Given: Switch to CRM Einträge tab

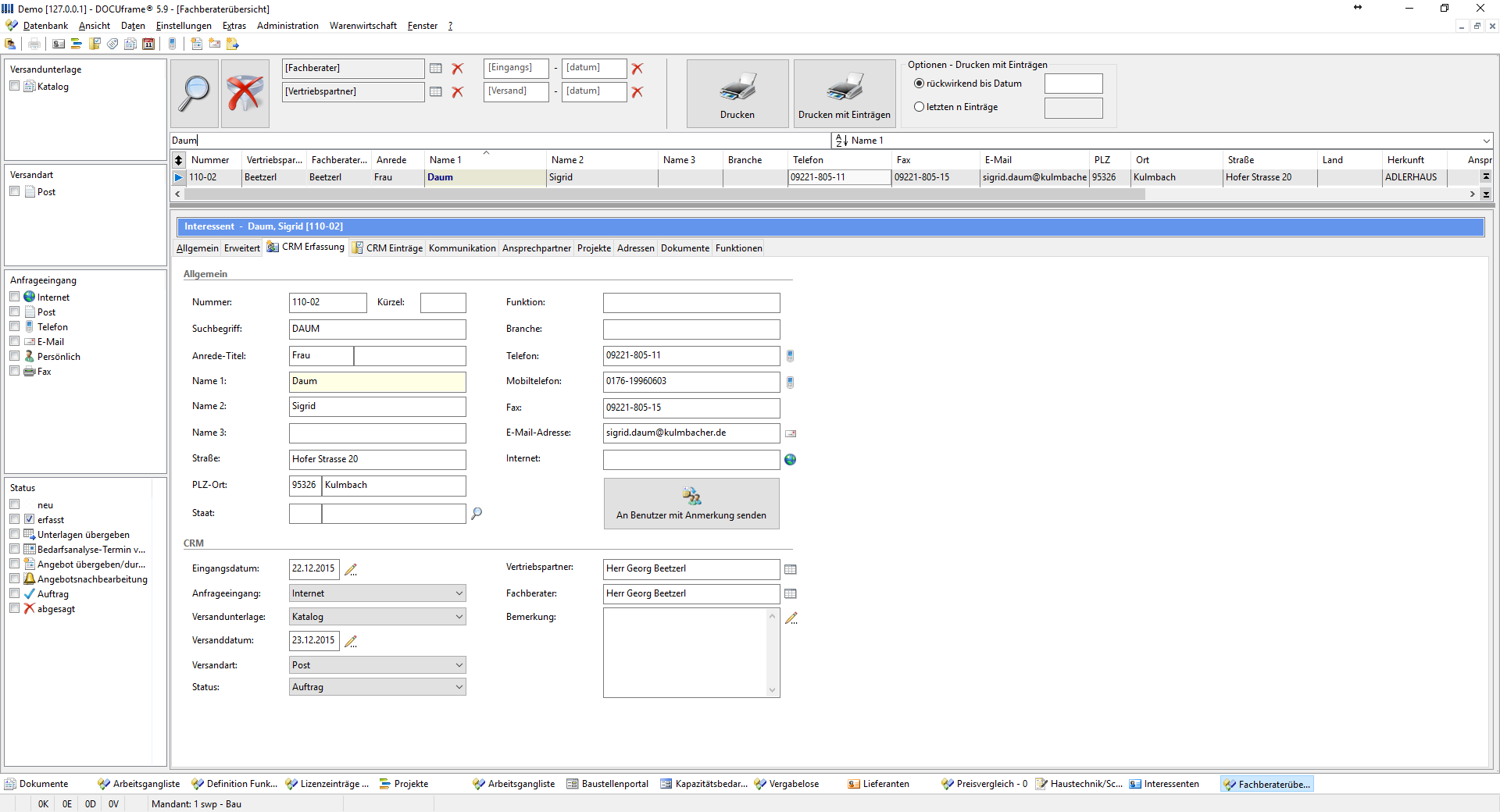Looking at the screenshot, I should click(387, 248).
